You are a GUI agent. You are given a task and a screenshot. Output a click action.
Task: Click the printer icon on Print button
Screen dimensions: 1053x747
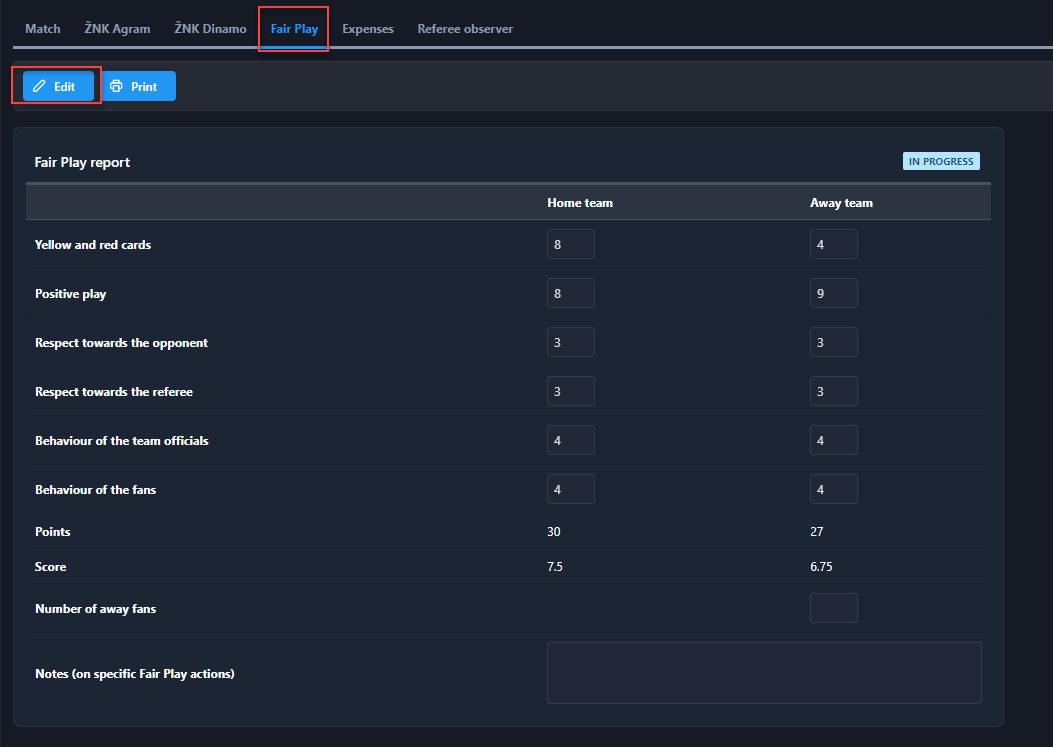(116, 87)
